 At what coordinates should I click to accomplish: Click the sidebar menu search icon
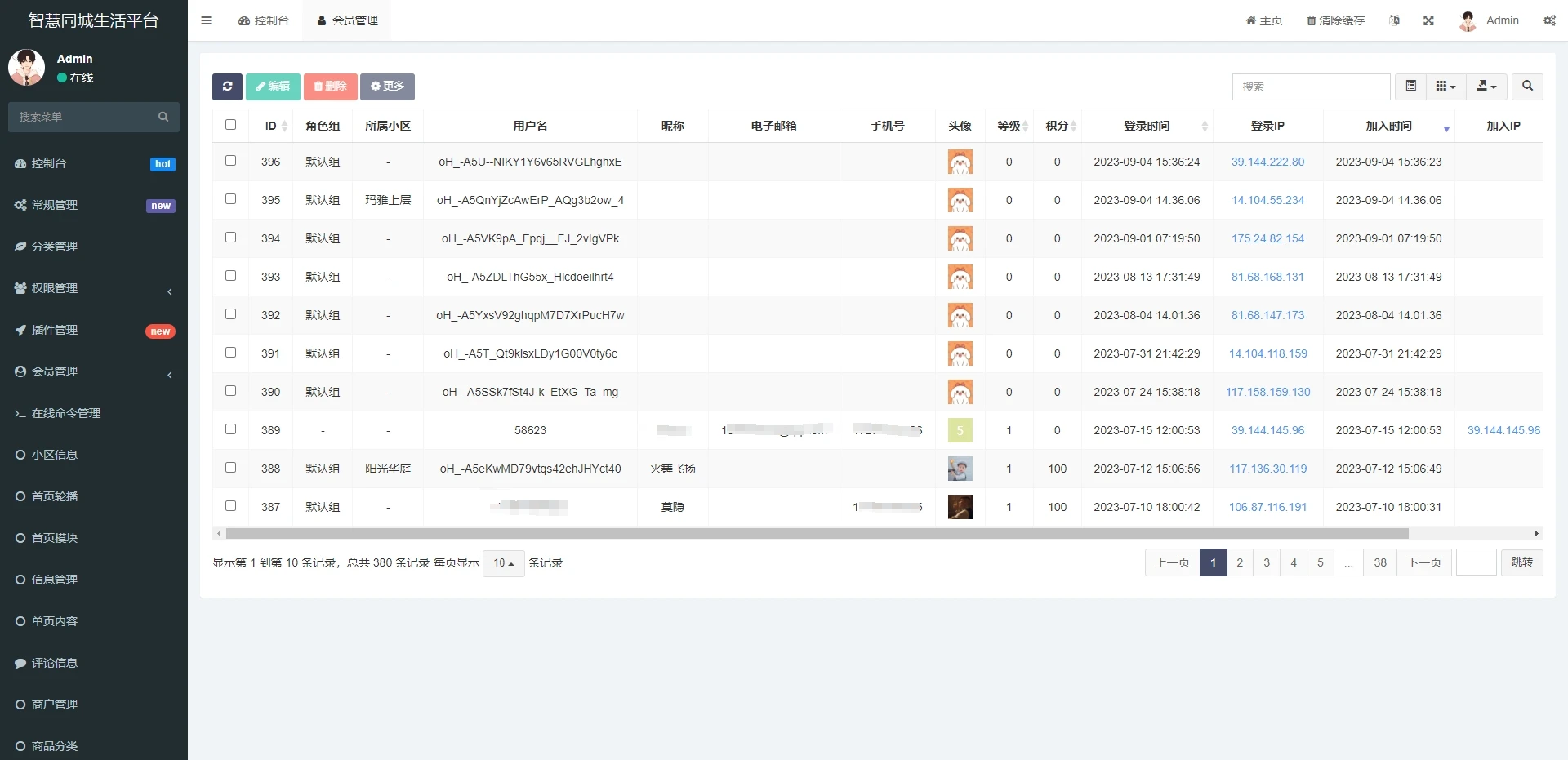[x=163, y=117]
